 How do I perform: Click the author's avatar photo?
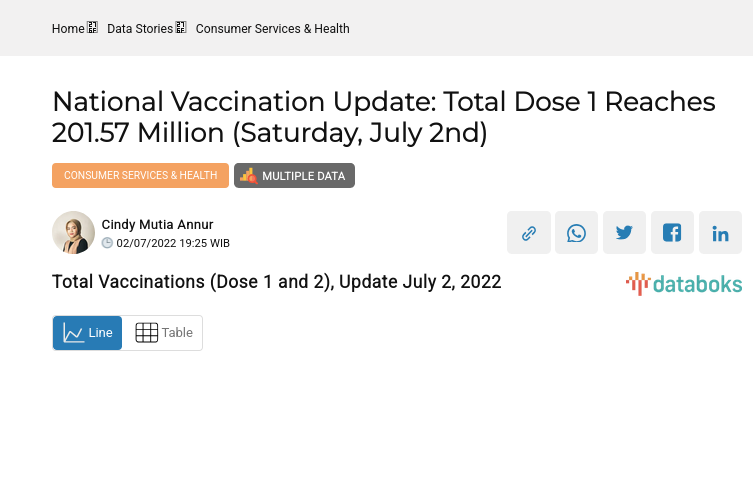click(x=73, y=233)
